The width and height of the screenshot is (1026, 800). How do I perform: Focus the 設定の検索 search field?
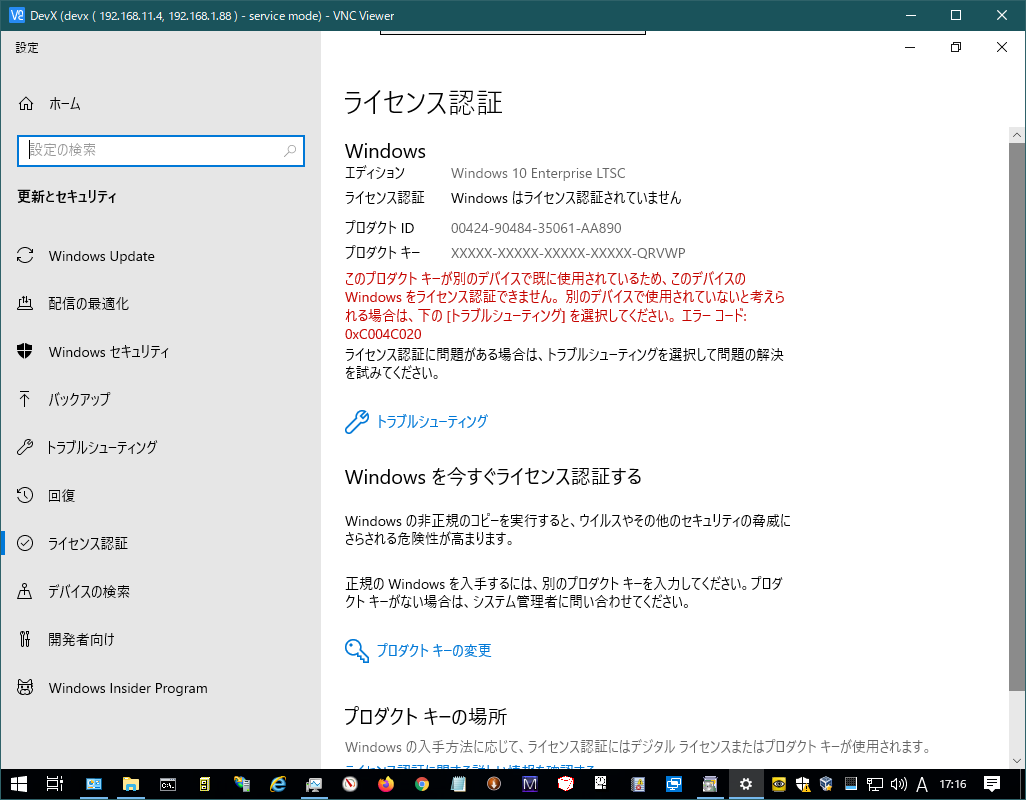coord(160,150)
